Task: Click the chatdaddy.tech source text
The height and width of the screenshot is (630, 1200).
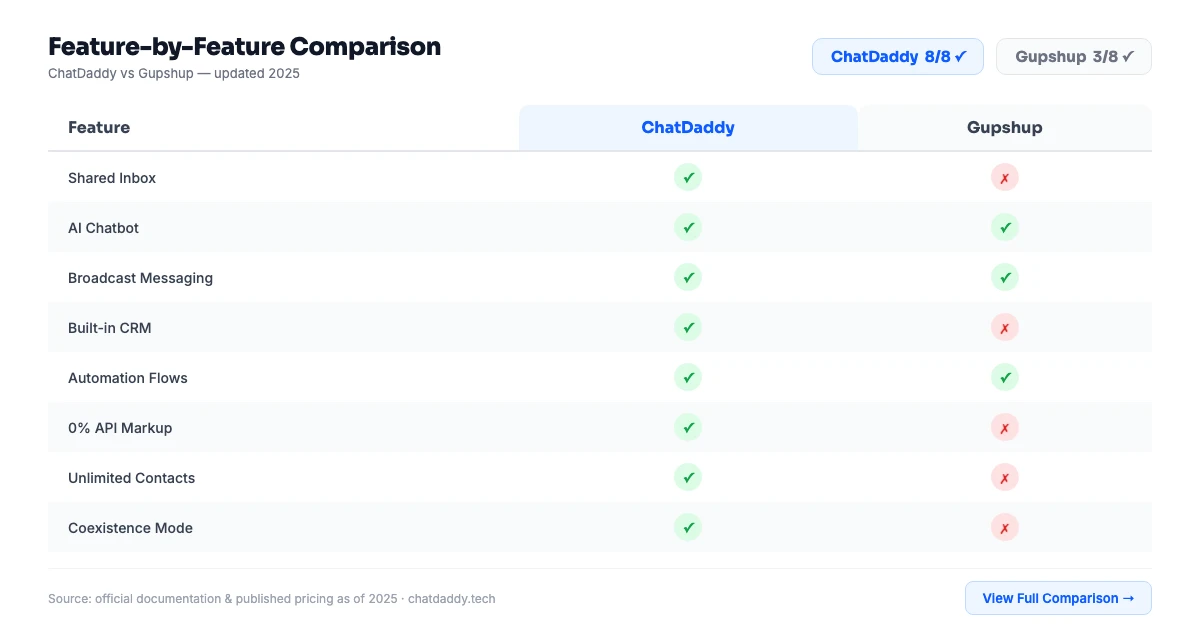Action: pyautogui.click(x=451, y=598)
